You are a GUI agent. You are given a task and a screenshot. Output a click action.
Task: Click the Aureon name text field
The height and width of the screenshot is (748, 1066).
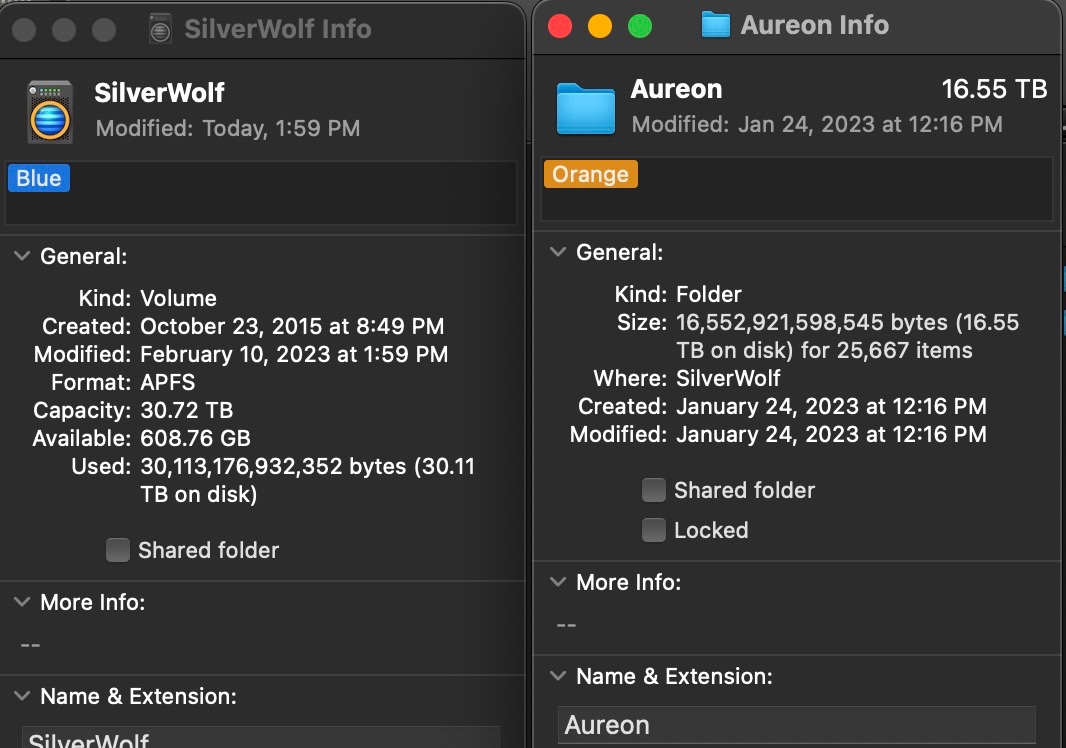pos(796,725)
